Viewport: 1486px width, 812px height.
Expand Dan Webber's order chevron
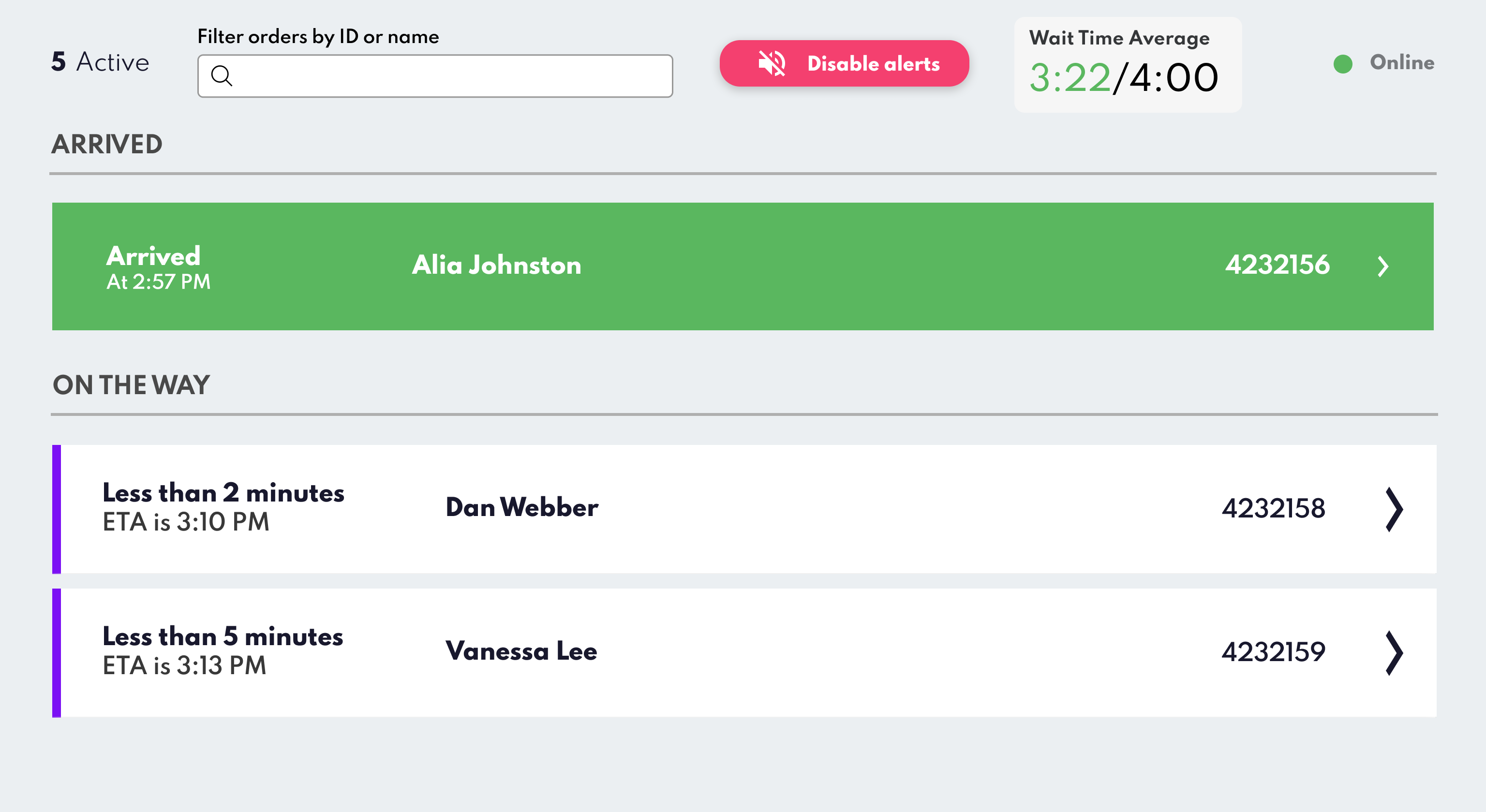[x=1394, y=509]
